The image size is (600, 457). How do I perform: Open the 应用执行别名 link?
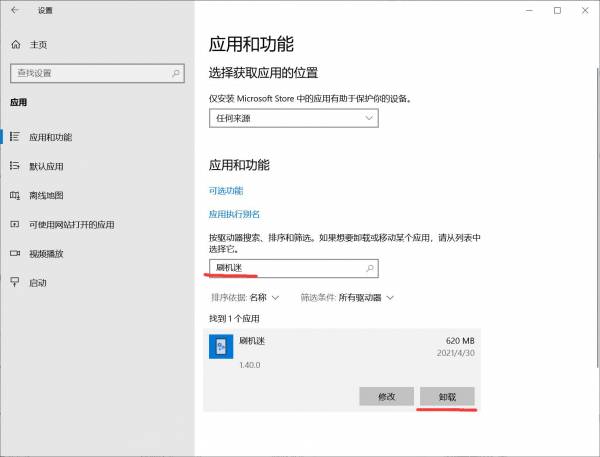coord(234,214)
